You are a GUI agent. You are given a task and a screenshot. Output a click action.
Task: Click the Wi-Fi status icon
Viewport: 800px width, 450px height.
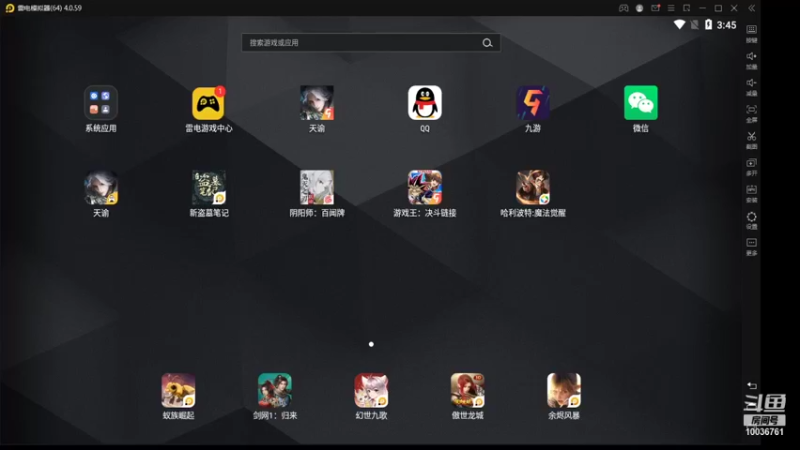(679, 24)
